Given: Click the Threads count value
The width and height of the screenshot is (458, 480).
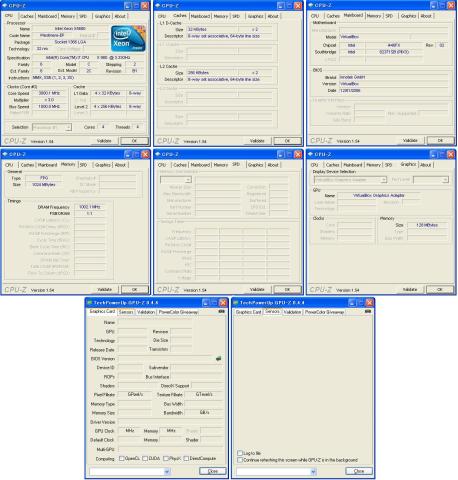Looking at the screenshot, I should tap(137, 127).
